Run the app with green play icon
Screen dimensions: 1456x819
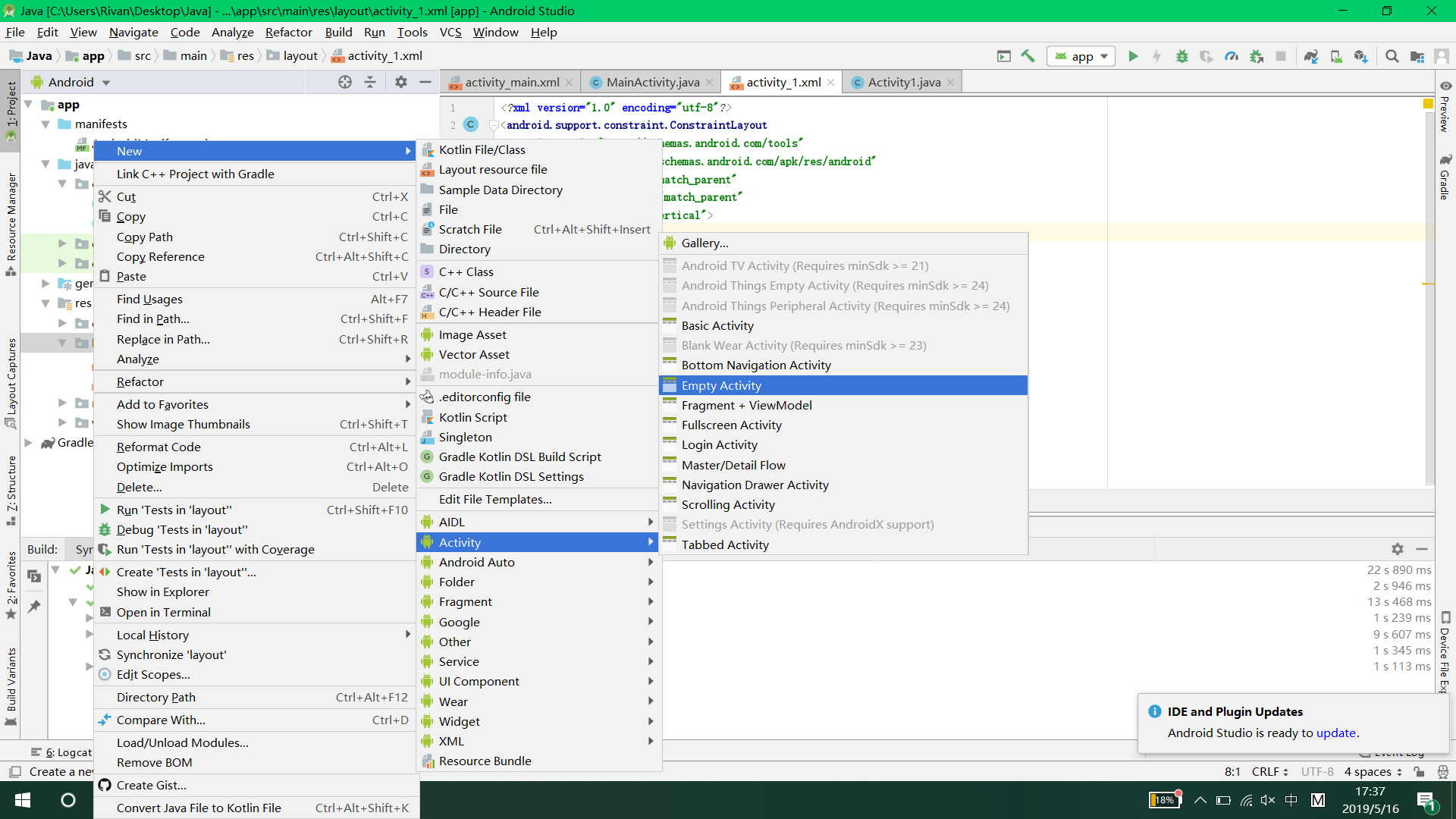(x=1133, y=56)
